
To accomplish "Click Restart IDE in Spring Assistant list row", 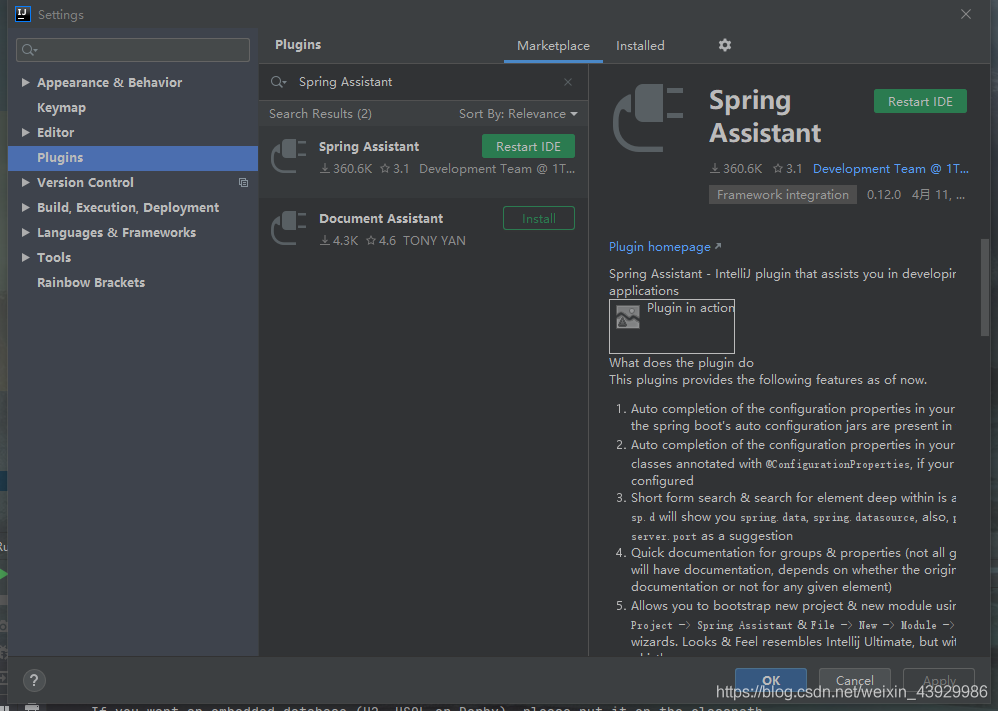I will click(x=528, y=146).
